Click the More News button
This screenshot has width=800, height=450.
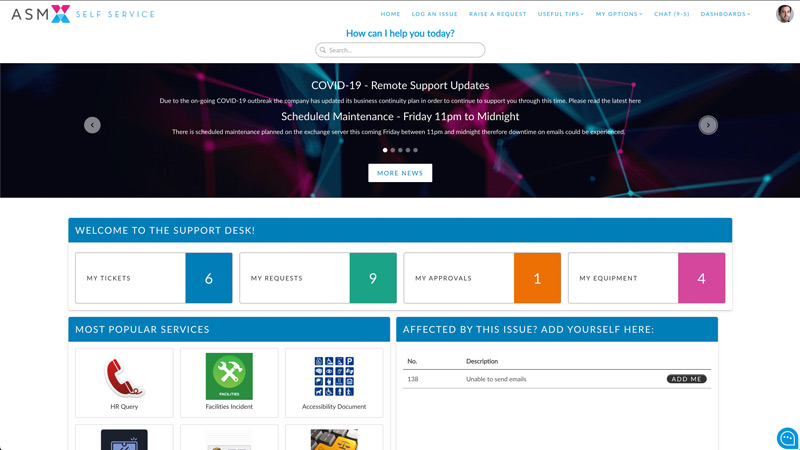pyautogui.click(x=400, y=173)
